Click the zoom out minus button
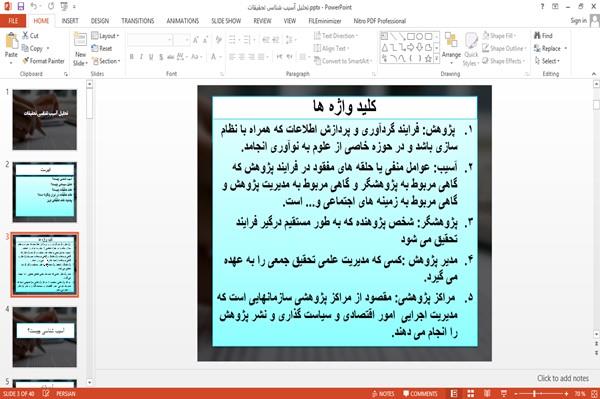This screenshot has height=399, width=600. [x=516, y=394]
